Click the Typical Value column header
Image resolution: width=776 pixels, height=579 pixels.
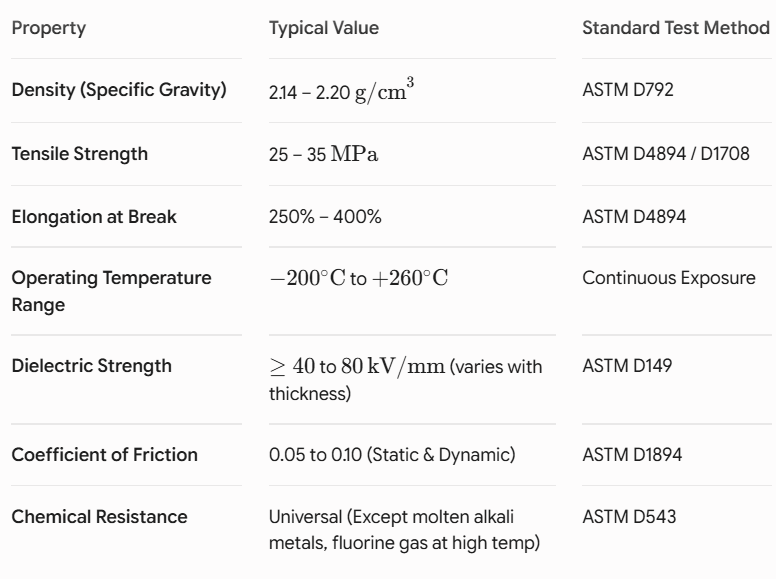pos(324,28)
